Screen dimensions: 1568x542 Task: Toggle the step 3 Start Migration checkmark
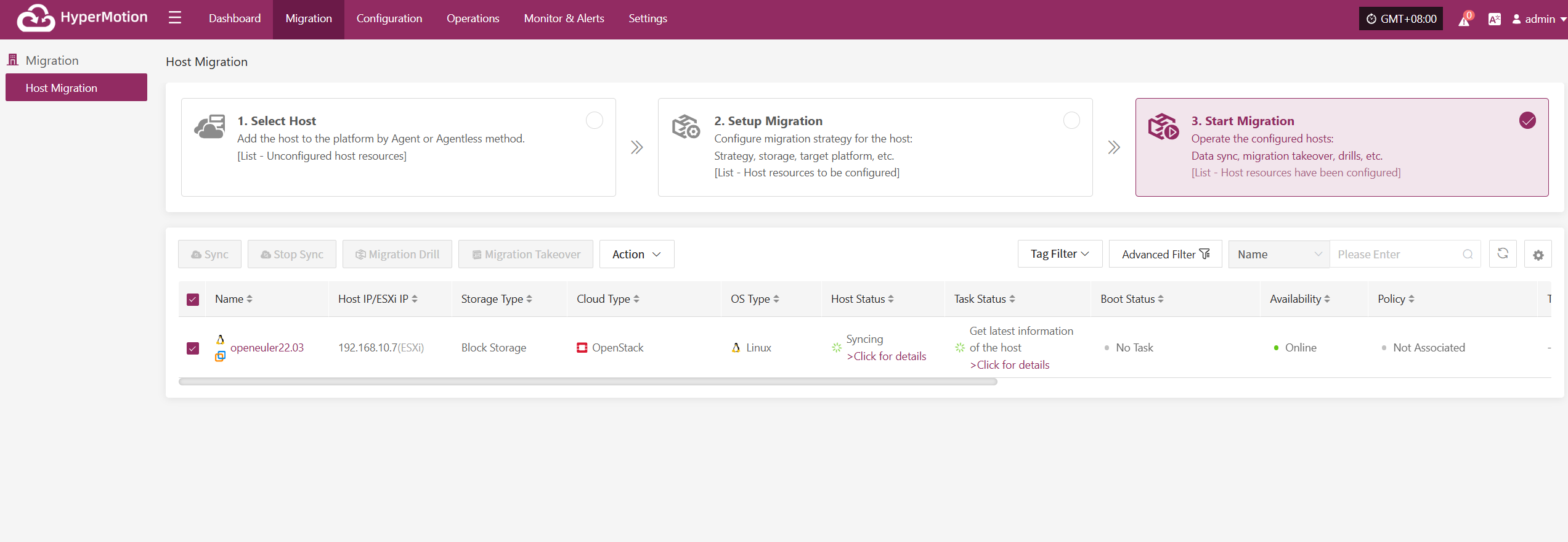(1527, 120)
